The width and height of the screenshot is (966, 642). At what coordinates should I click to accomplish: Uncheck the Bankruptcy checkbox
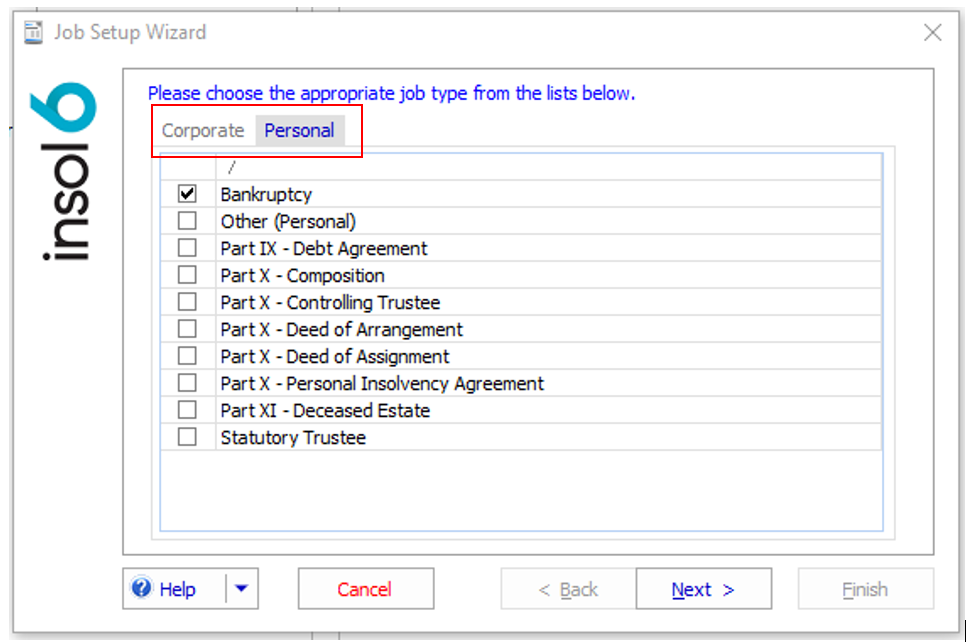[187, 194]
